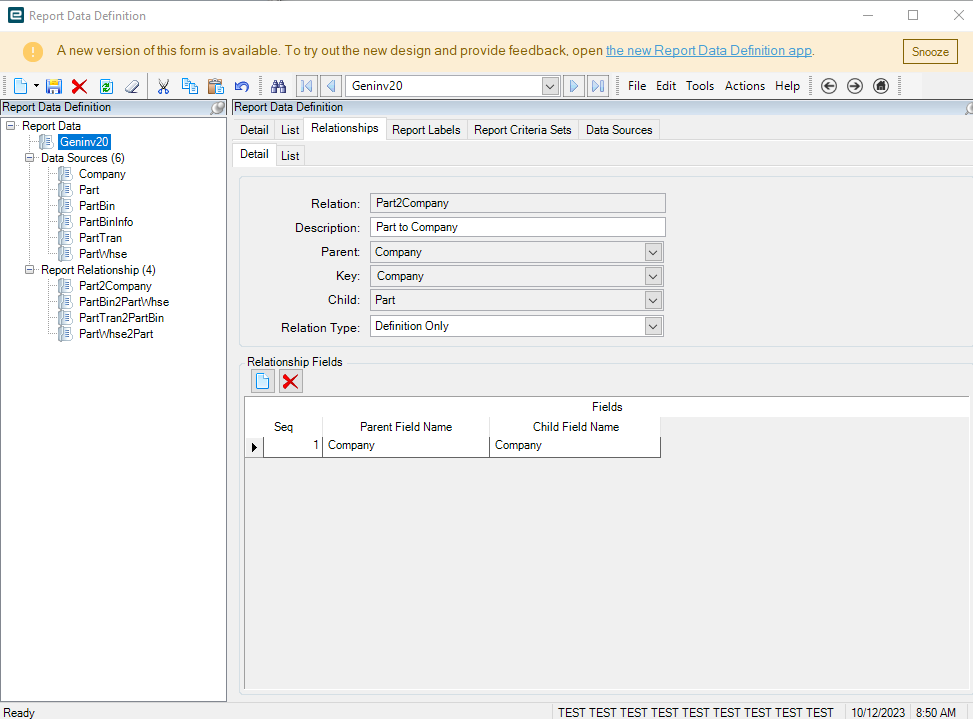Click into the Description text field
This screenshot has width=973, height=719.
click(x=517, y=227)
